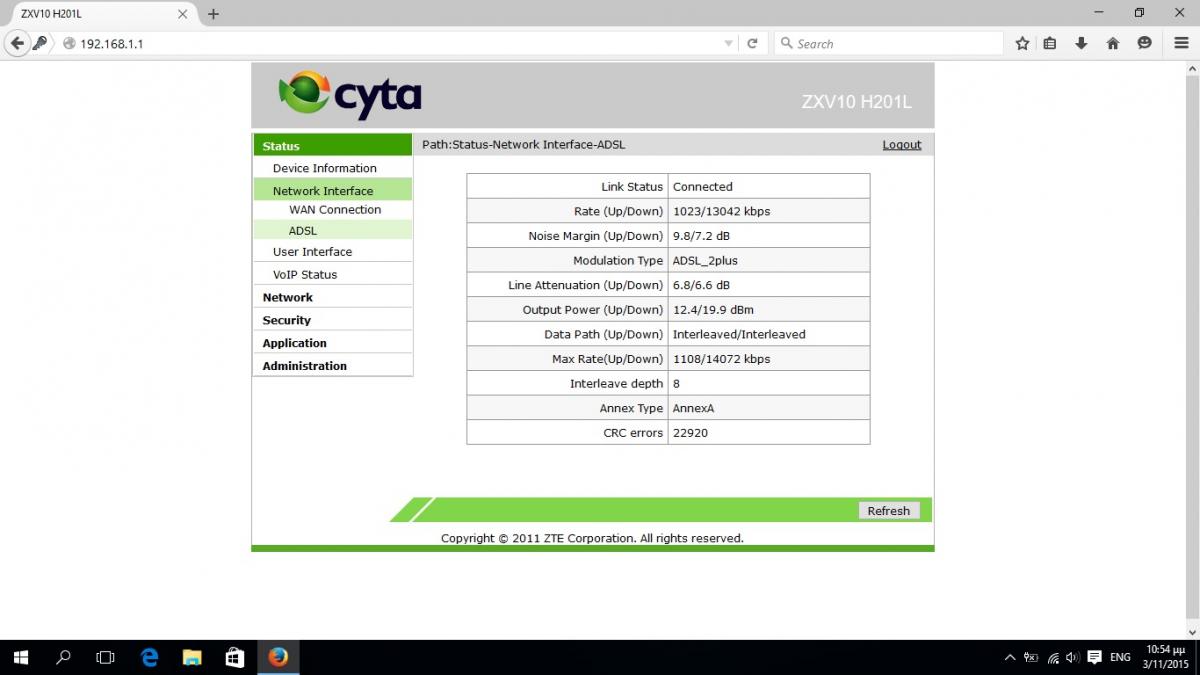Open the Firefox hamburger menu

coord(1181,43)
